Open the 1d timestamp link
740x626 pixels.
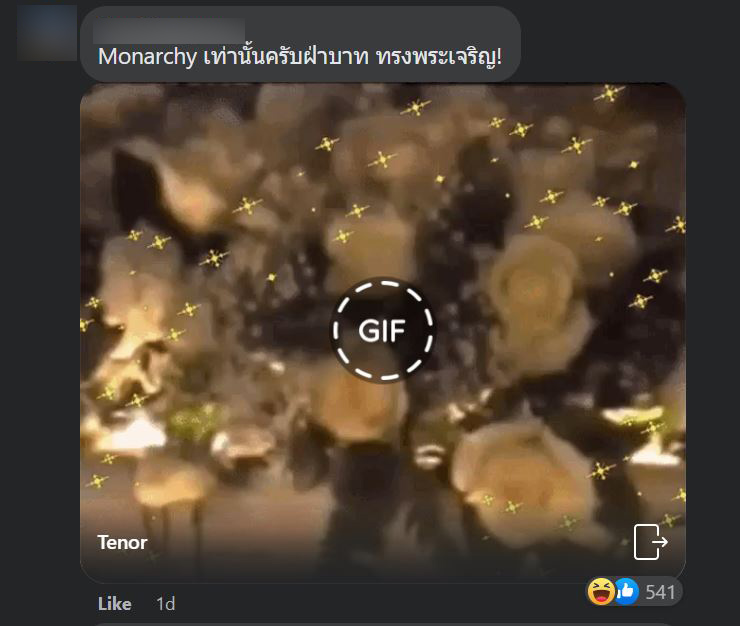tap(166, 604)
